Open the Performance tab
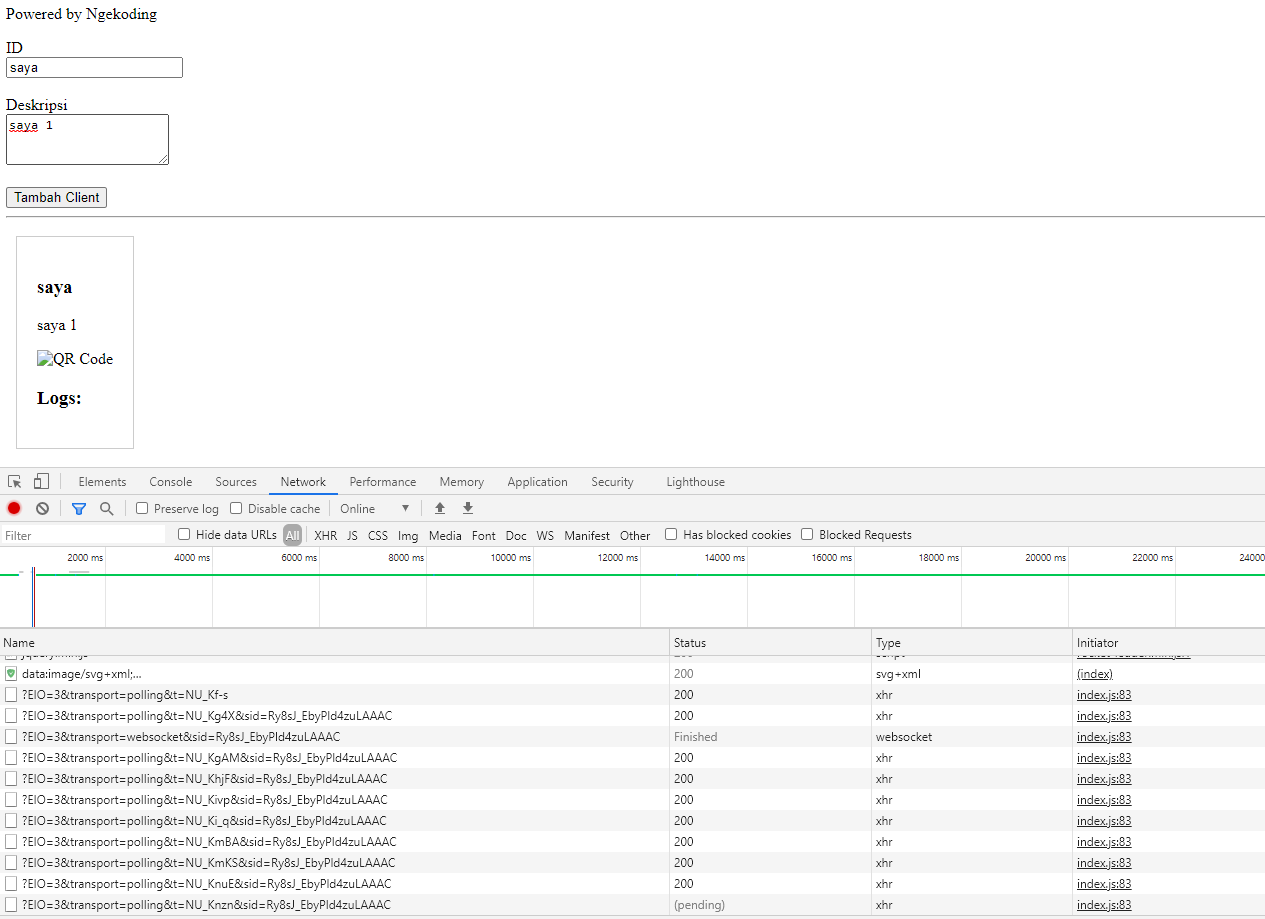 tap(383, 482)
